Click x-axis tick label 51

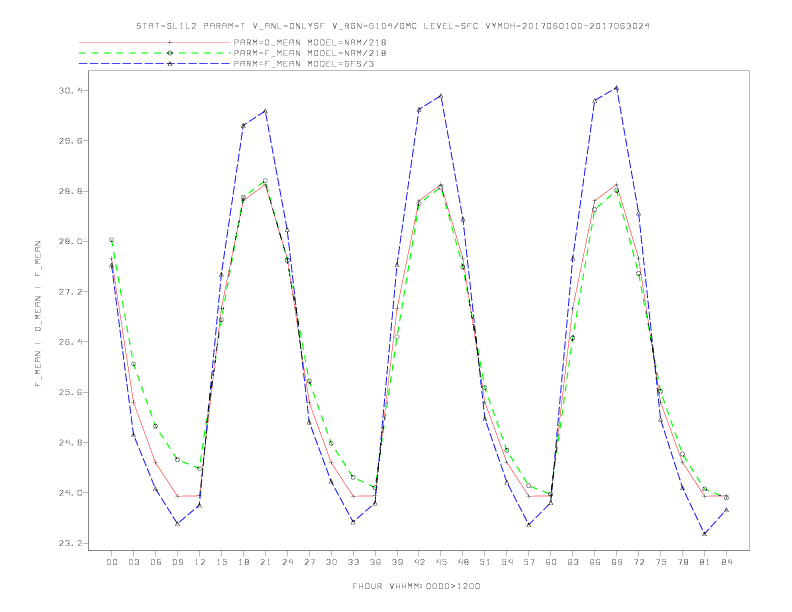[x=485, y=562]
